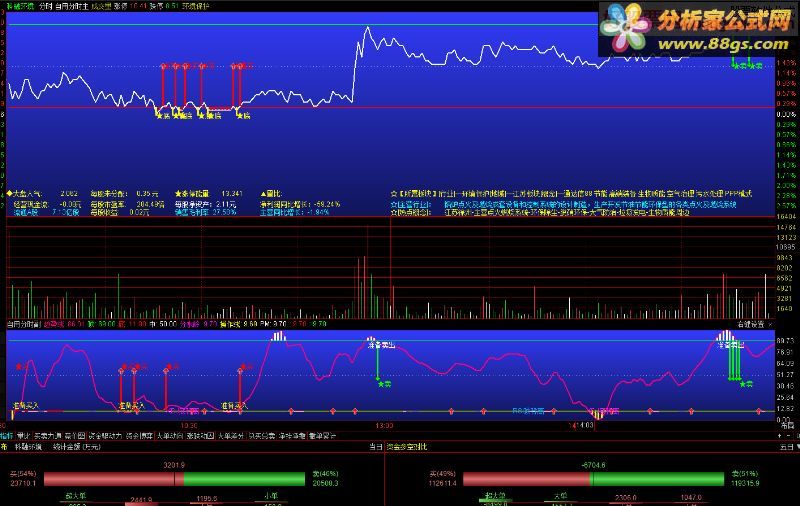Viewport: 800px width, 506px height.
Task: Click the 所属板块 description line
Action: pyautogui.click(x=571, y=194)
